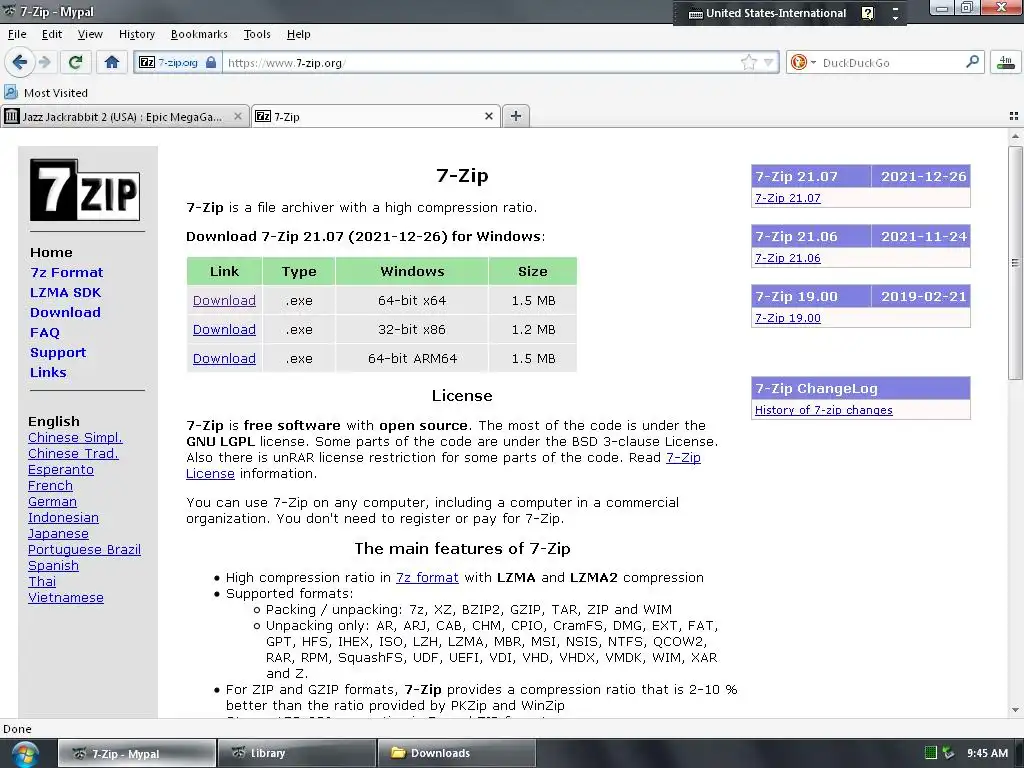The height and width of the screenshot is (768, 1024).
Task: Switch to the Downloads taskbar folder window
Action: [456, 753]
